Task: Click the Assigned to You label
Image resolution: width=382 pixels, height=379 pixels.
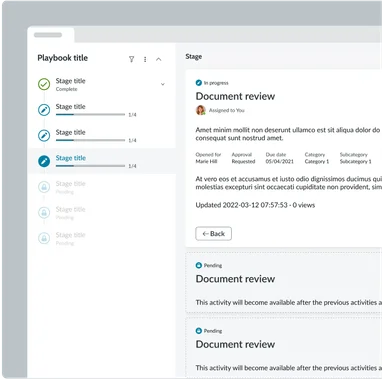Action: pyautogui.click(x=227, y=110)
